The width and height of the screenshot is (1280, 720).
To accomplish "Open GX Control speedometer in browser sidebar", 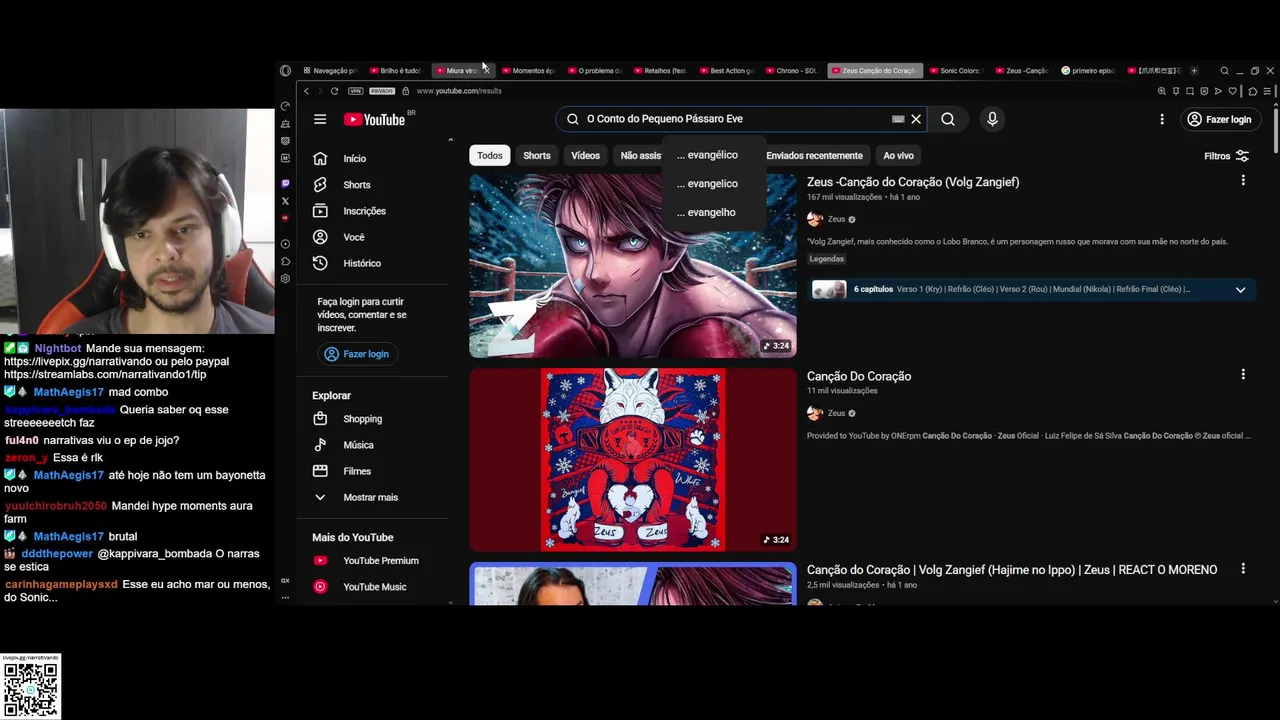I will pos(285,106).
